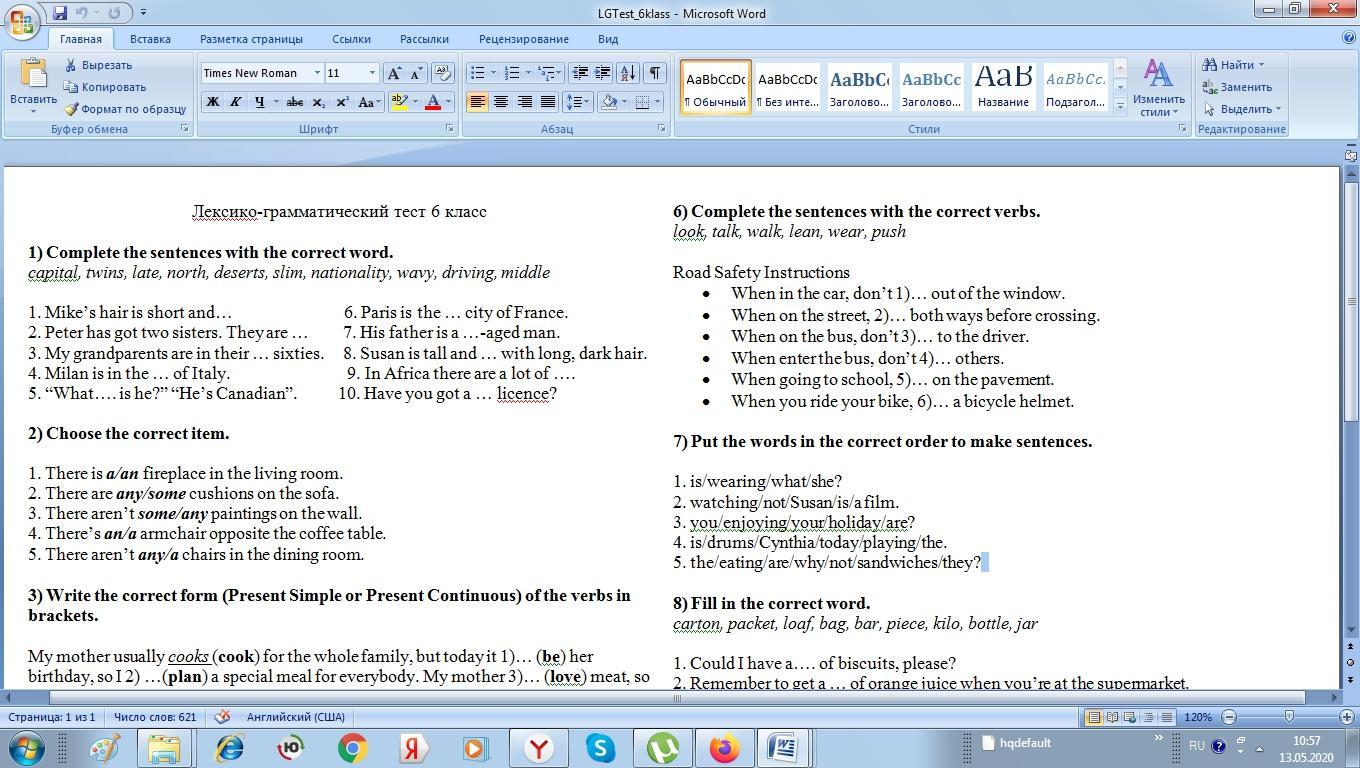The image size is (1360, 768).
Task: Apply superscript formatting
Action: [x=342, y=102]
